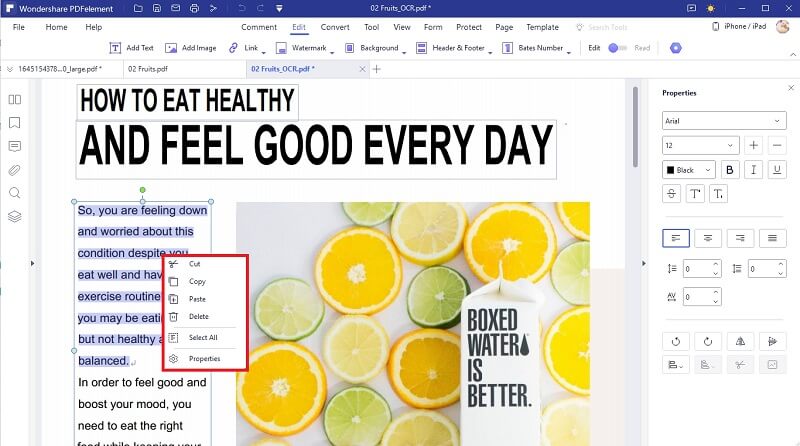Open the comments panel in sidebar
Viewport: 800px width, 446px height.
point(15,146)
